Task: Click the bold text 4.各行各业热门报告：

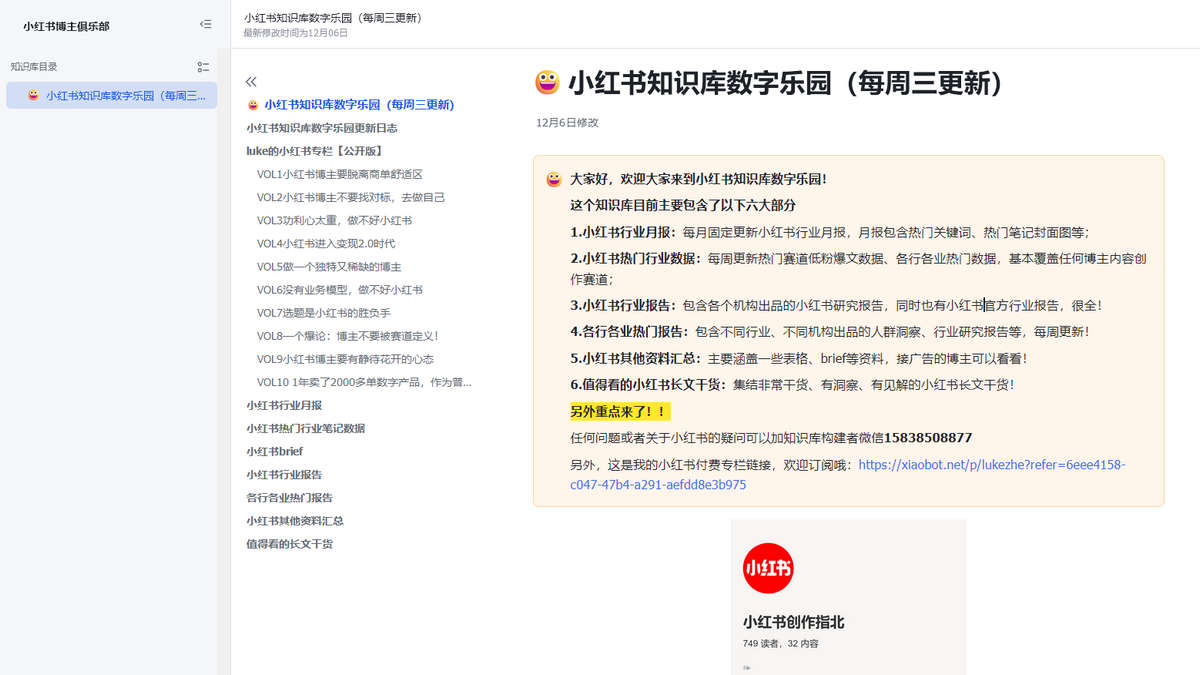Action: pyautogui.click(x=631, y=331)
